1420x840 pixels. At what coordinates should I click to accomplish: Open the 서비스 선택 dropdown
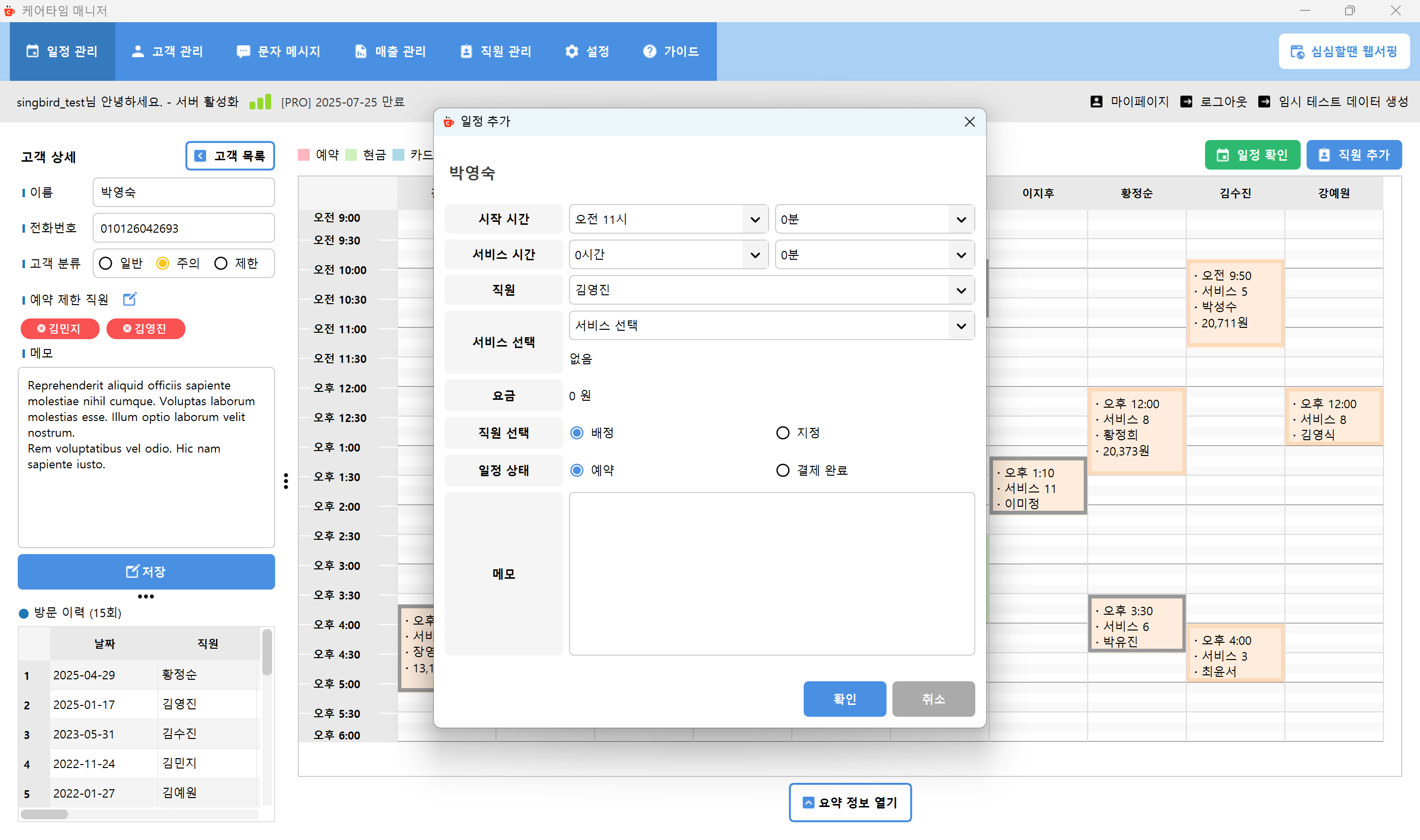click(772, 326)
